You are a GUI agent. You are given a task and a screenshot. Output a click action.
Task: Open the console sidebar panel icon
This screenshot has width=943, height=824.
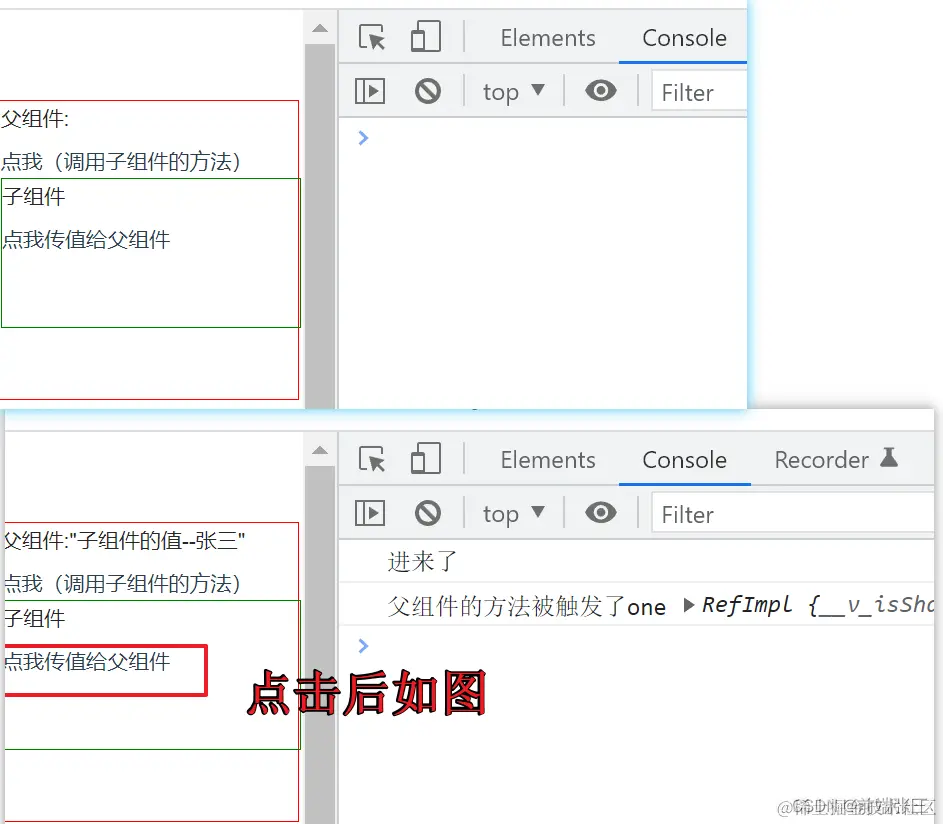coord(369,90)
